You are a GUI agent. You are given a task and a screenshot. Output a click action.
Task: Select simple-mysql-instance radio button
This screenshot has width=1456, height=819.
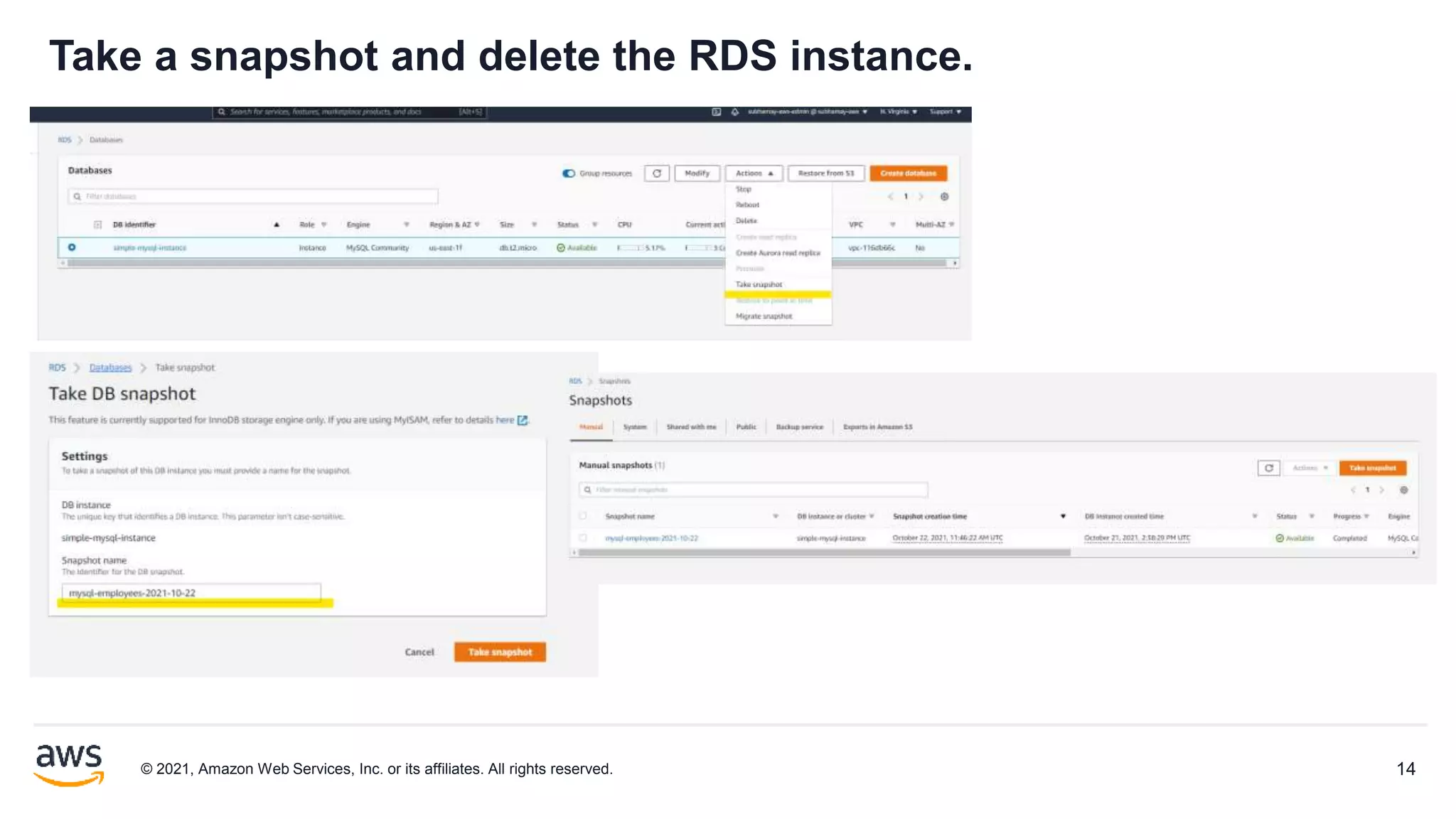(x=72, y=247)
